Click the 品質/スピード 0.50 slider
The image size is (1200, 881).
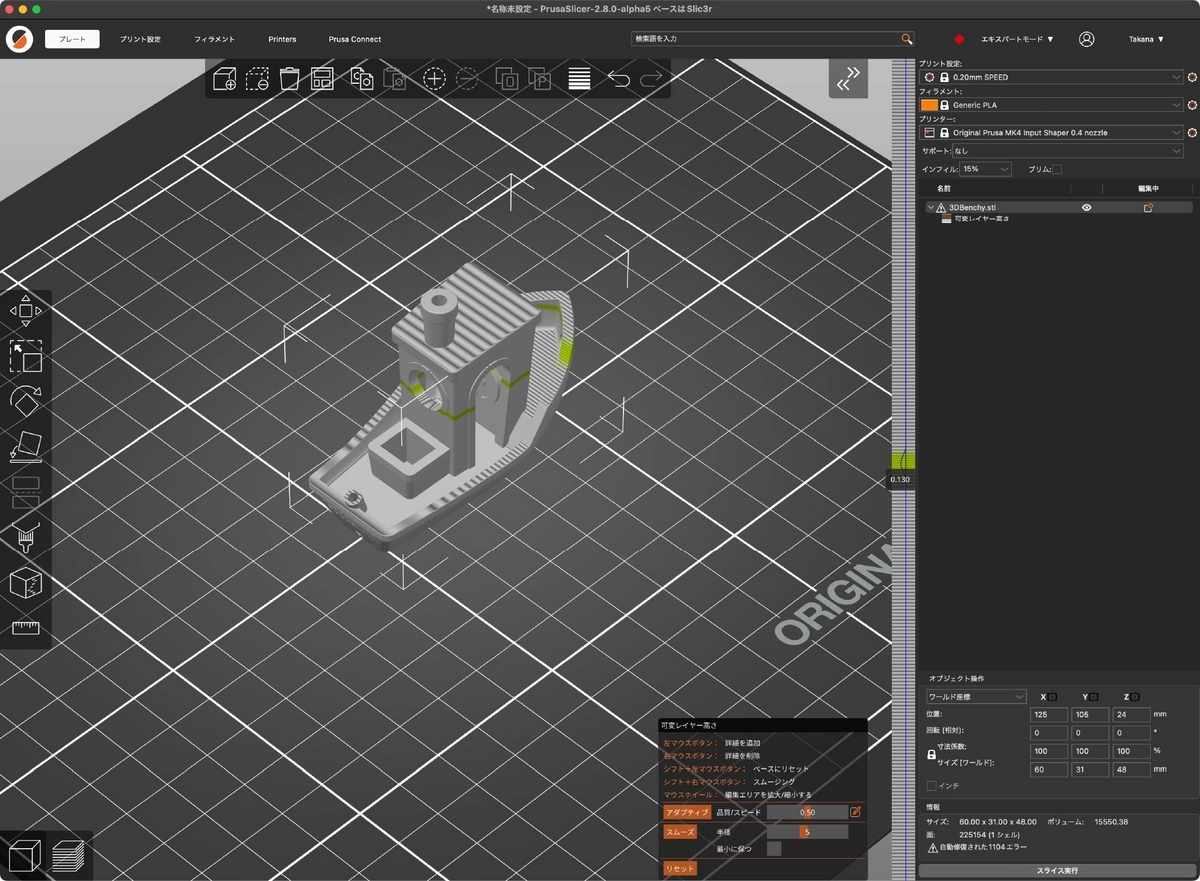pyautogui.click(x=807, y=812)
